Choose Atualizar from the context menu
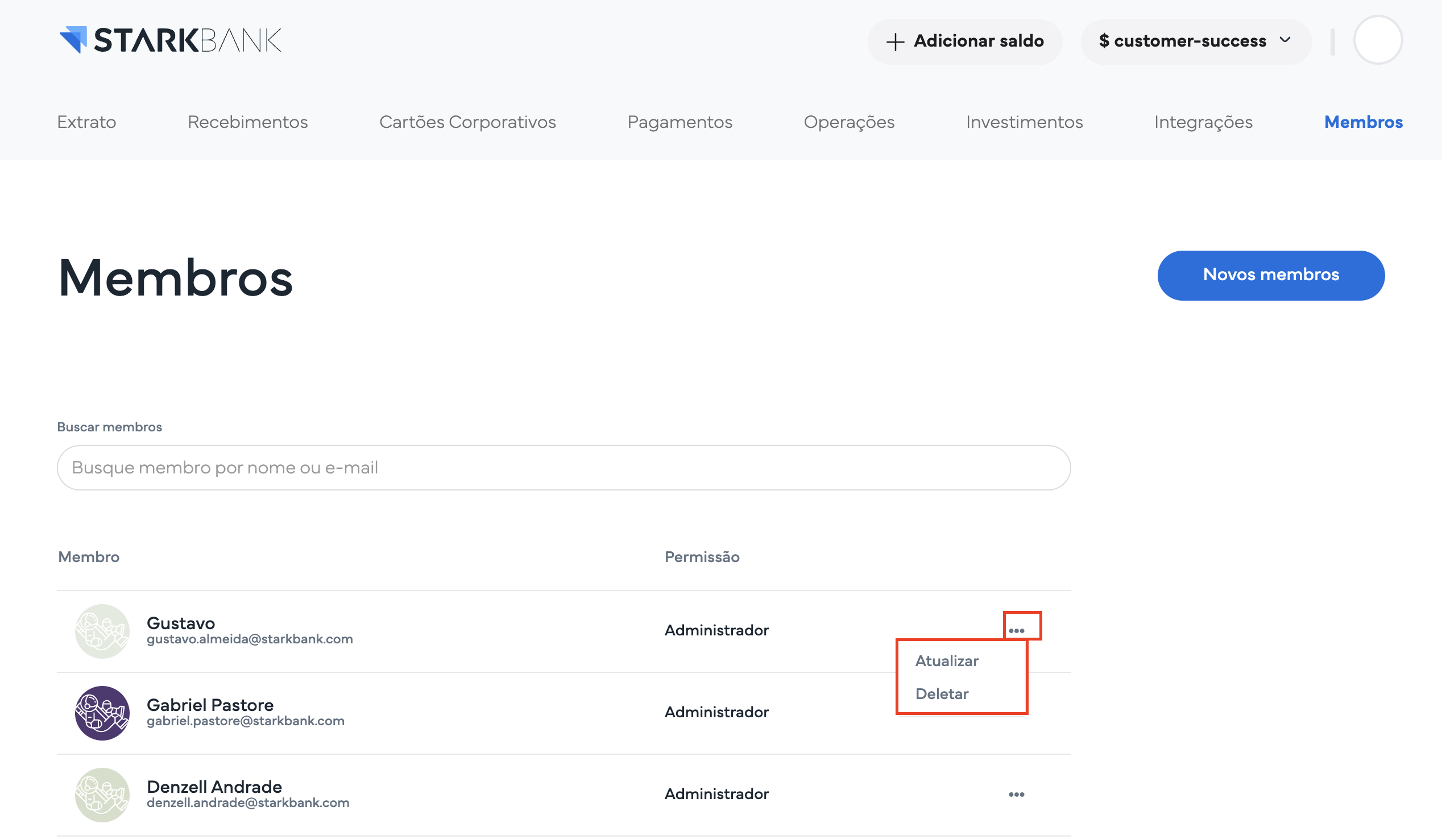Screen dimensions: 1442x840 point(947,661)
